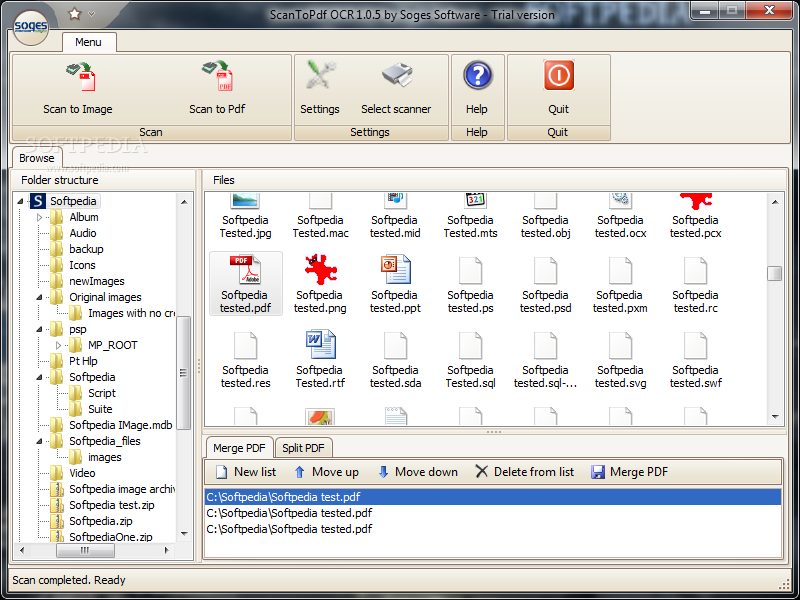Select the Softpedia Tested.rtf Word icon
The height and width of the screenshot is (600, 800).
point(320,359)
